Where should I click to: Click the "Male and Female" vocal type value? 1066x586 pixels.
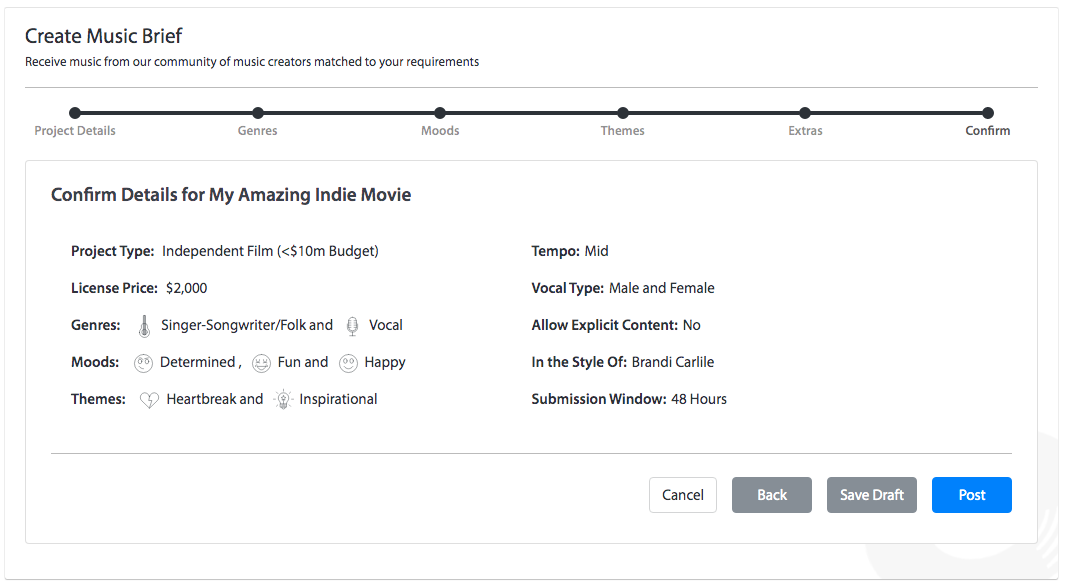[x=661, y=288]
